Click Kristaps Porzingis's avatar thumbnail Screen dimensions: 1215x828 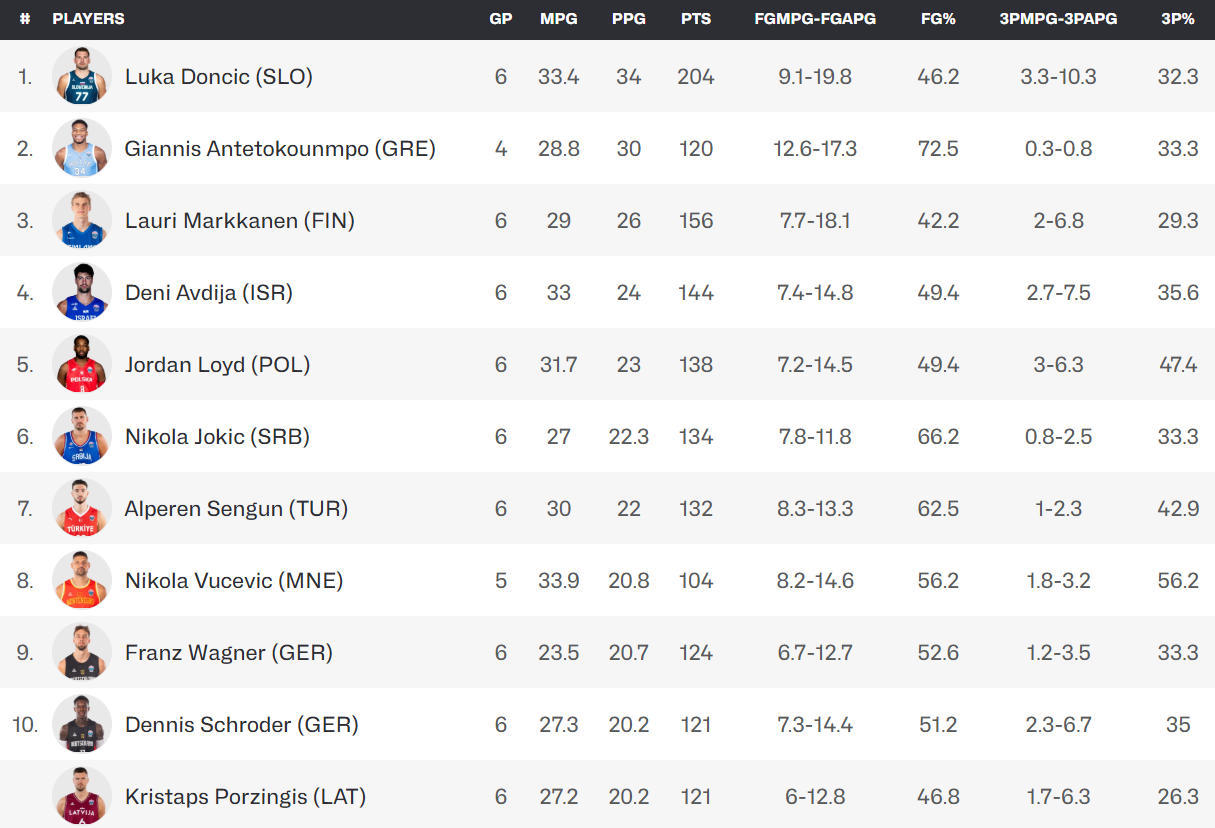pyautogui.click(x=82, y=796)
